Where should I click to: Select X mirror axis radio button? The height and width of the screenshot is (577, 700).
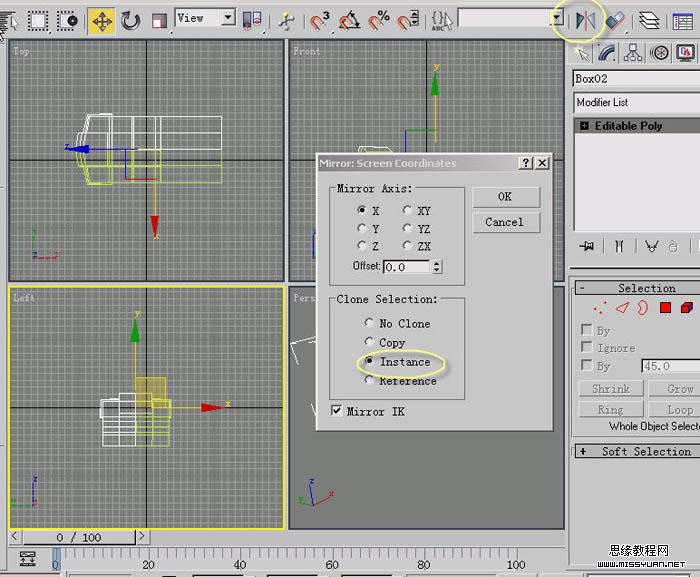click(x=362, y=210)
